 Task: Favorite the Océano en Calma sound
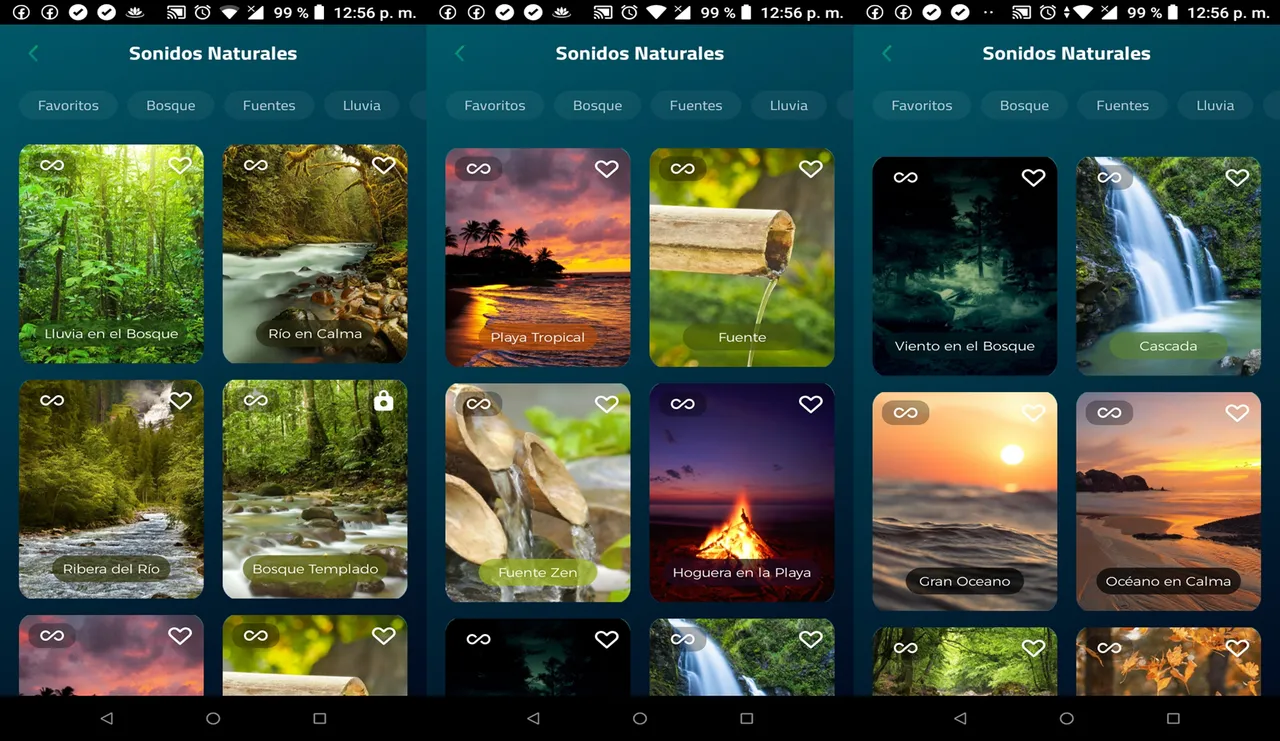point(1238,412)
